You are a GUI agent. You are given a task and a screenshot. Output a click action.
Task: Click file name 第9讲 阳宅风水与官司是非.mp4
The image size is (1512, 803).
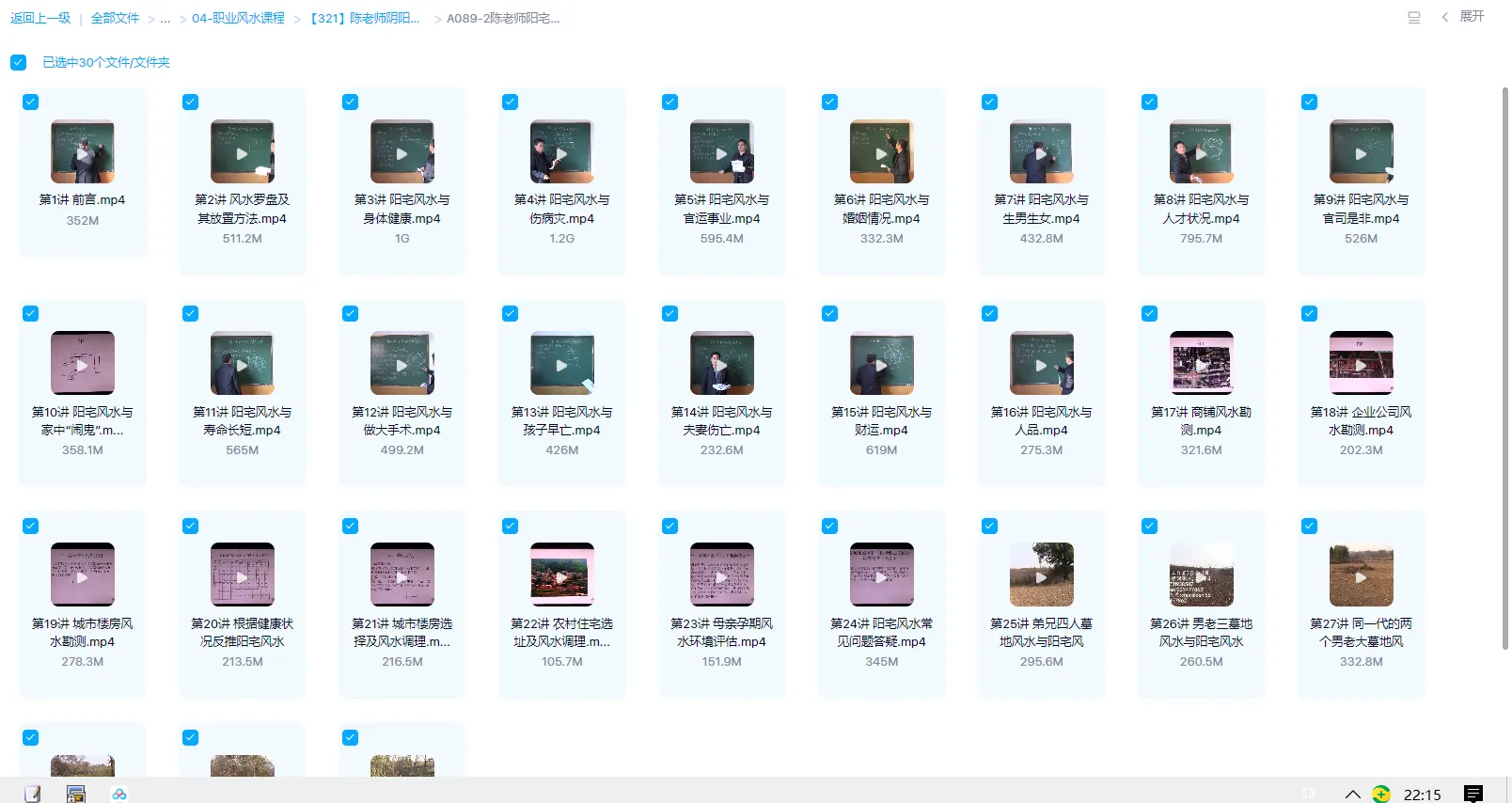tap(1362, 209)
